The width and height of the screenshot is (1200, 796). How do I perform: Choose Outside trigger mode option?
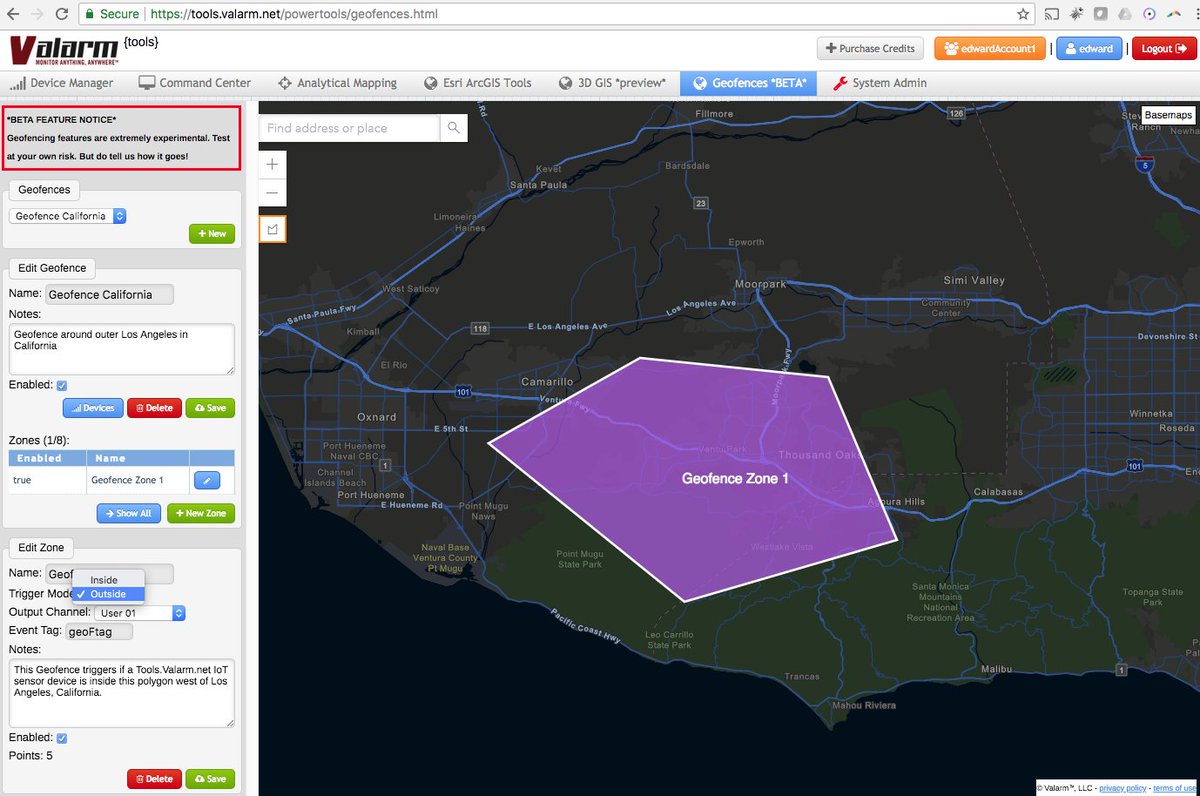point(108,594)
